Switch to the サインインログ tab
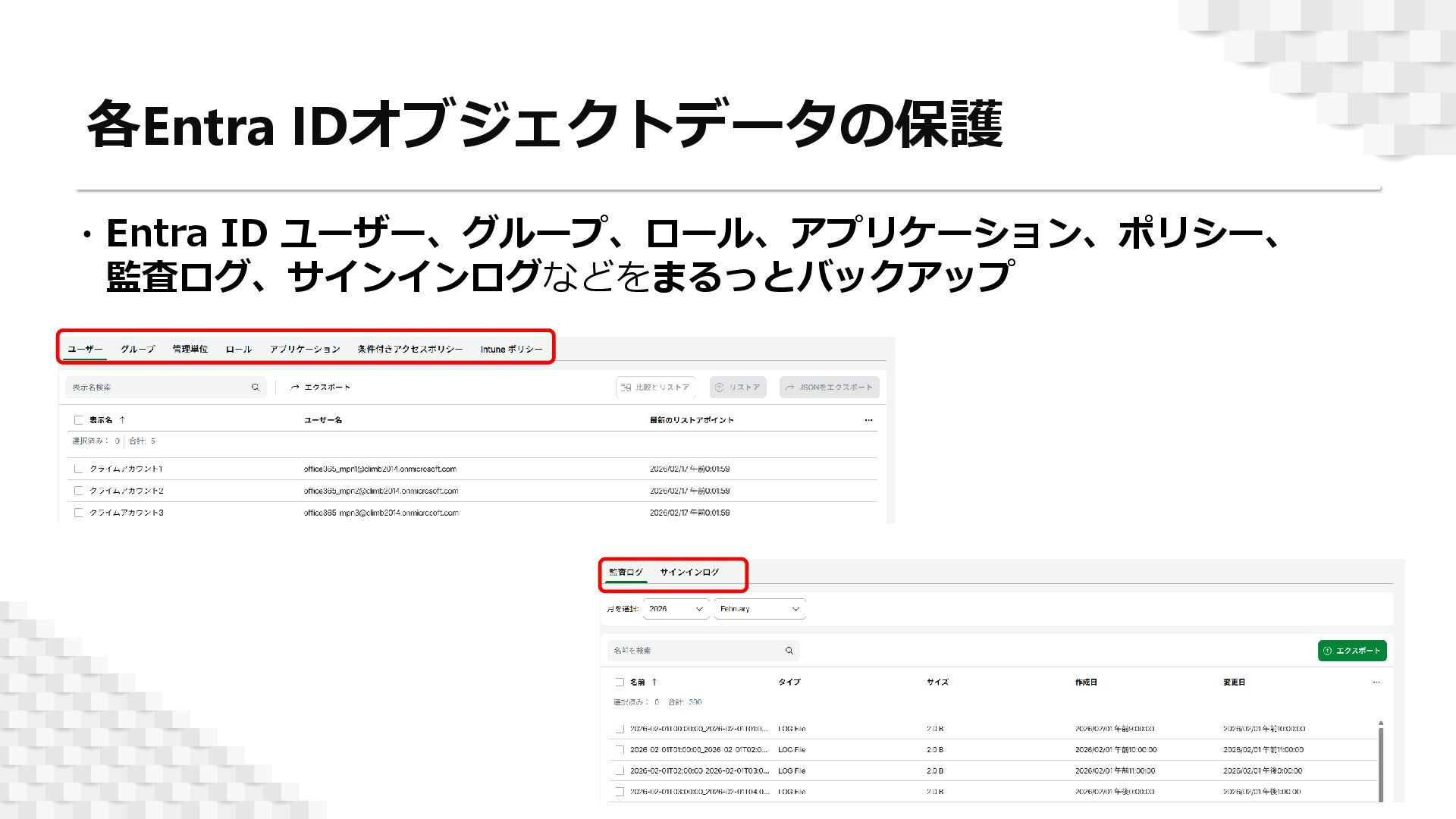This screenshot has width=1456, height=819. [x=689, y=573]
